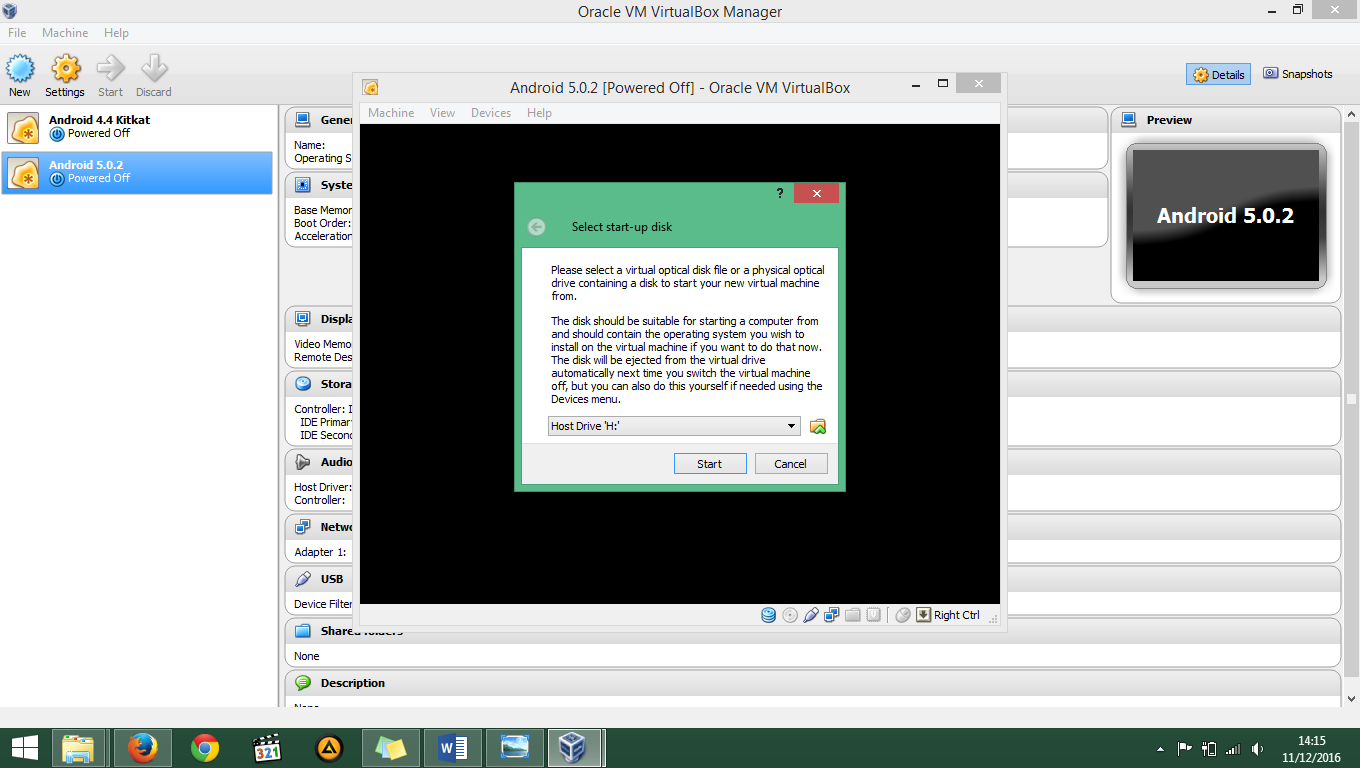Click the Start button in the dialog
Screen dimensions: 1360x768
tap(709, 464)
